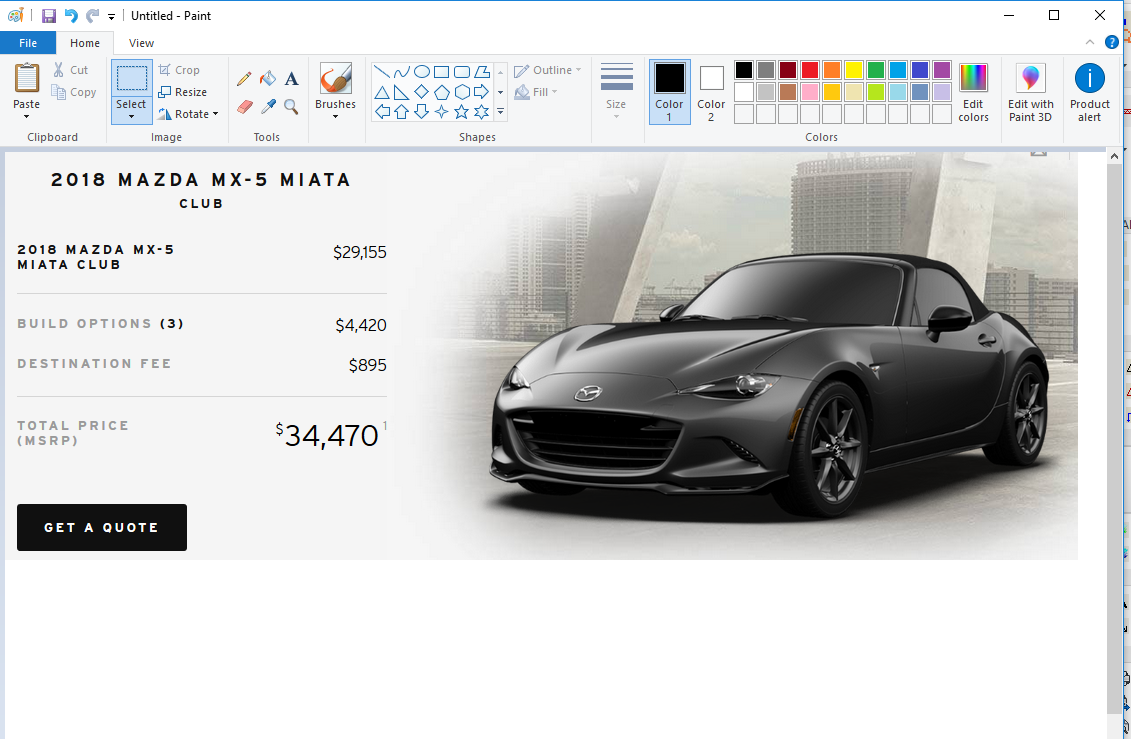
Task: Pick the red color swatch
Action: coord(809,70)
